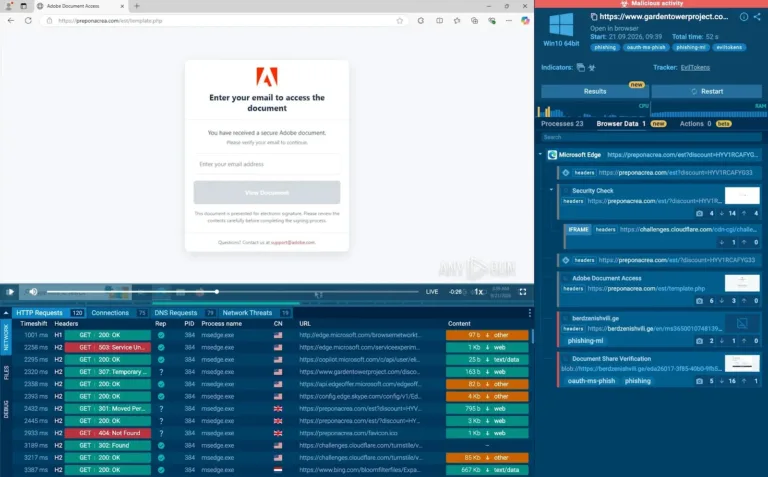
Task: Select the FILES vertical side tab
Action: point(6,372)
